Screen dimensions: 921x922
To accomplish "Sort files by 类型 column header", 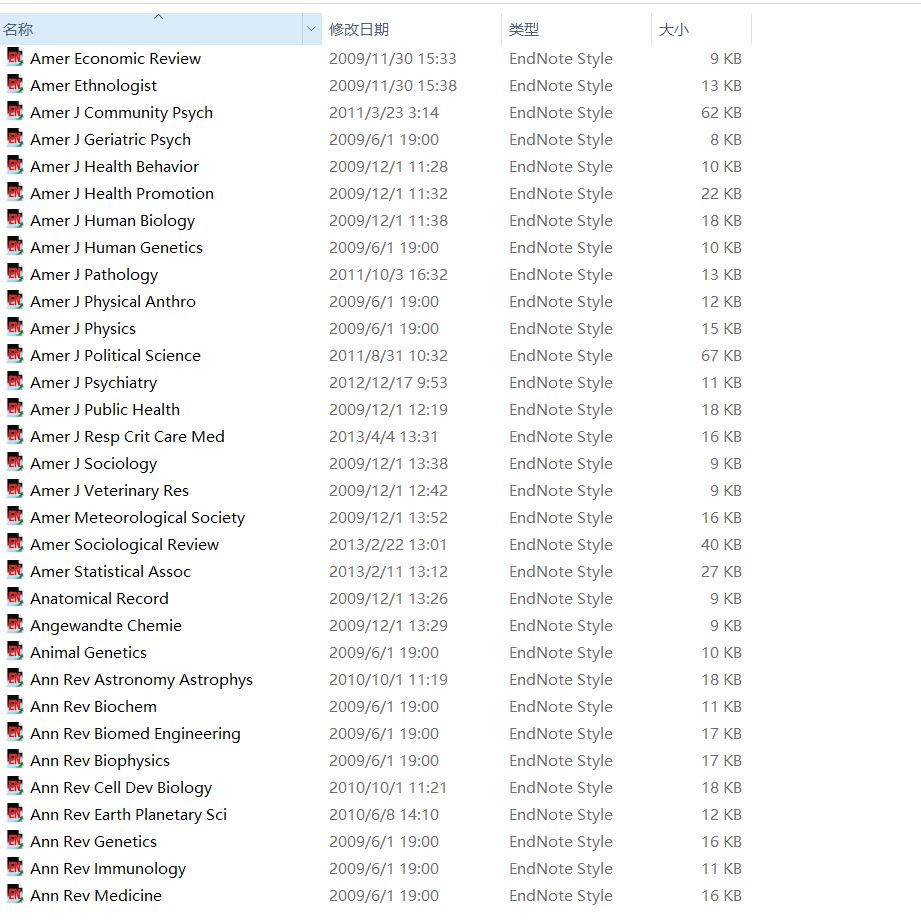I will pos(576,29).
